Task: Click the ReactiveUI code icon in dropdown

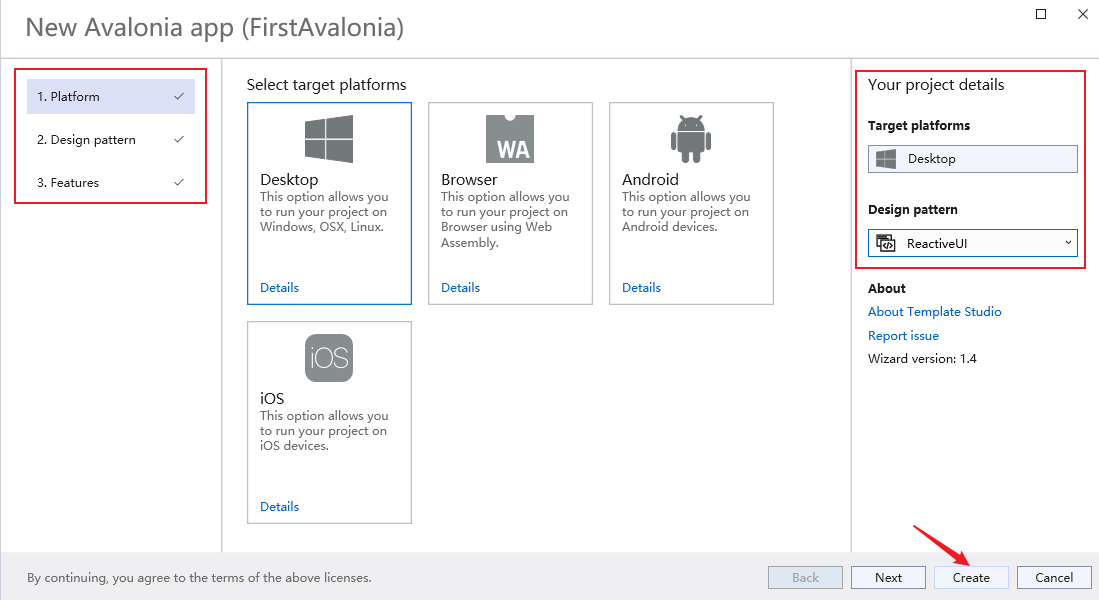Action: point(886,243)
